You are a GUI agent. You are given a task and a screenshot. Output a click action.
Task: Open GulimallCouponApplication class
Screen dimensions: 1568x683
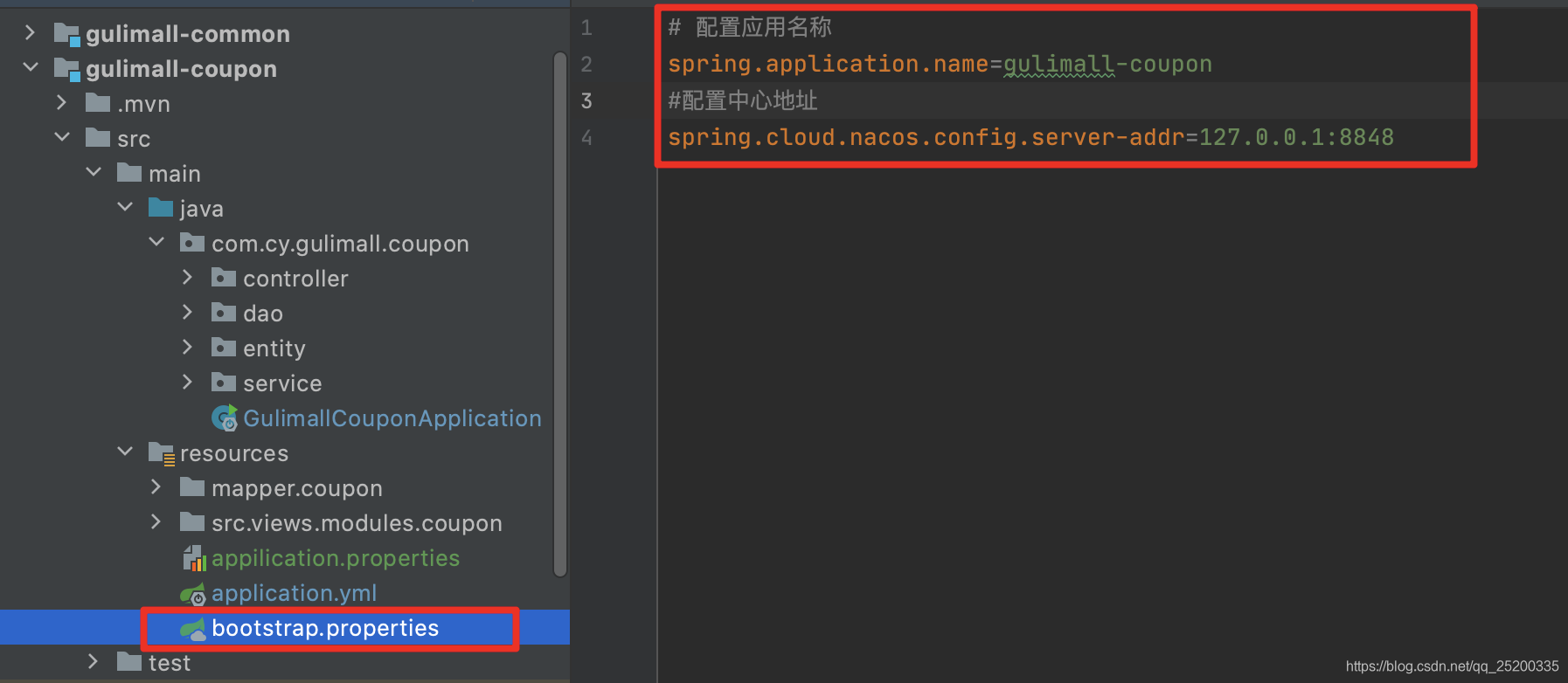[392, 418]
